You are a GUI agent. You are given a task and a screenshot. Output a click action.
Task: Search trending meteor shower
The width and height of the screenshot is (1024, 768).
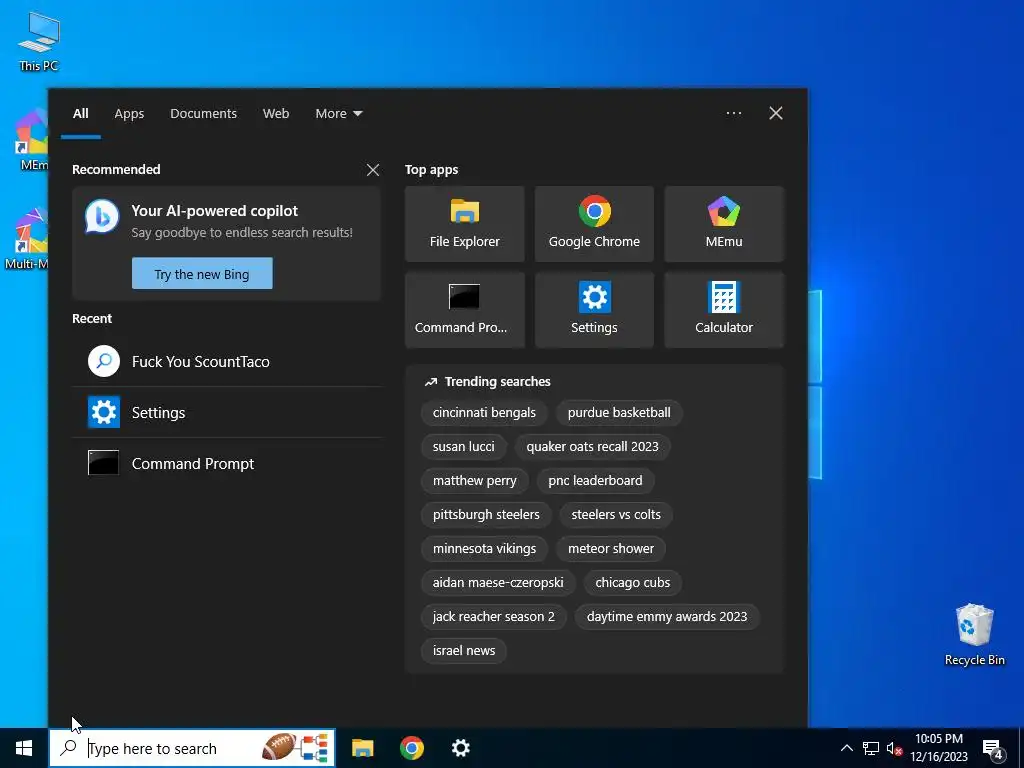tap(611, 549)
